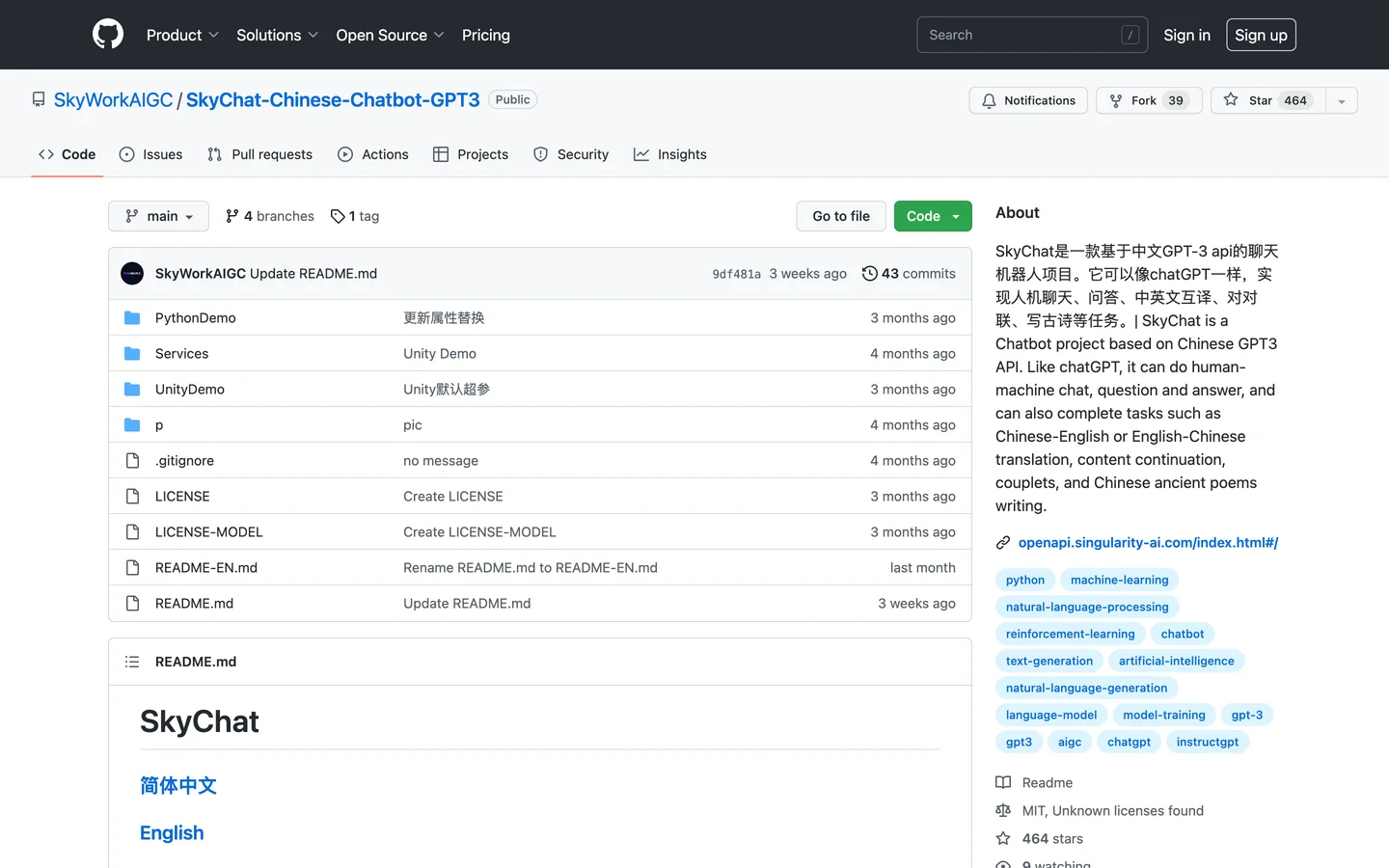Click the commit history clock icon
This screenshot has height=868, width=1389.
pos(870,274)
